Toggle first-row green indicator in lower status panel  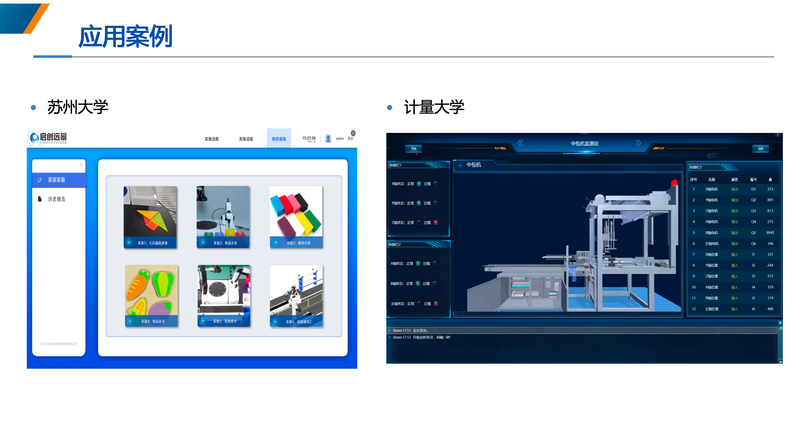[x=418, y=263]
